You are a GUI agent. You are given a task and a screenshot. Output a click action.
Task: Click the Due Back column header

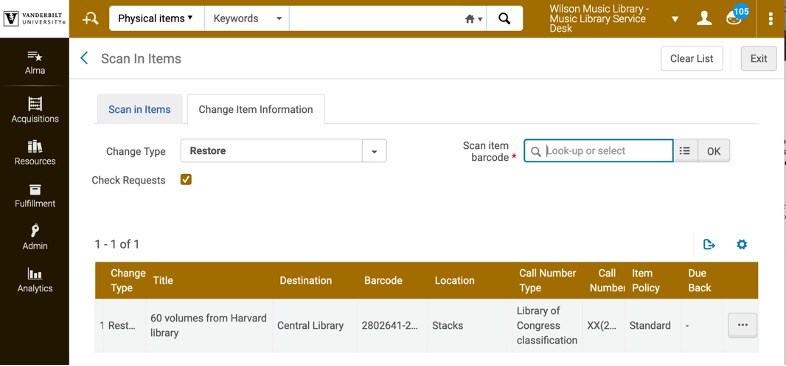click(x=699, y=281)
